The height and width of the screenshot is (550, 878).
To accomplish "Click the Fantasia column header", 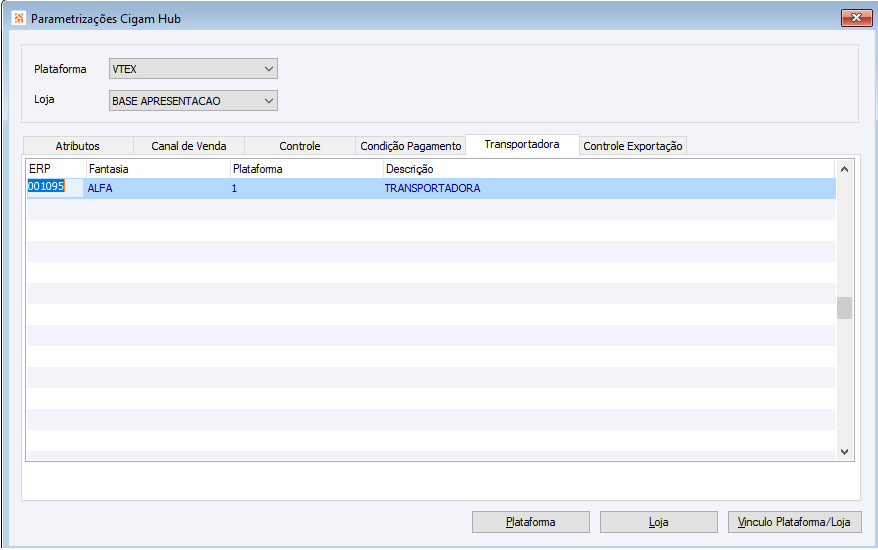I will [x=158, y=169].
